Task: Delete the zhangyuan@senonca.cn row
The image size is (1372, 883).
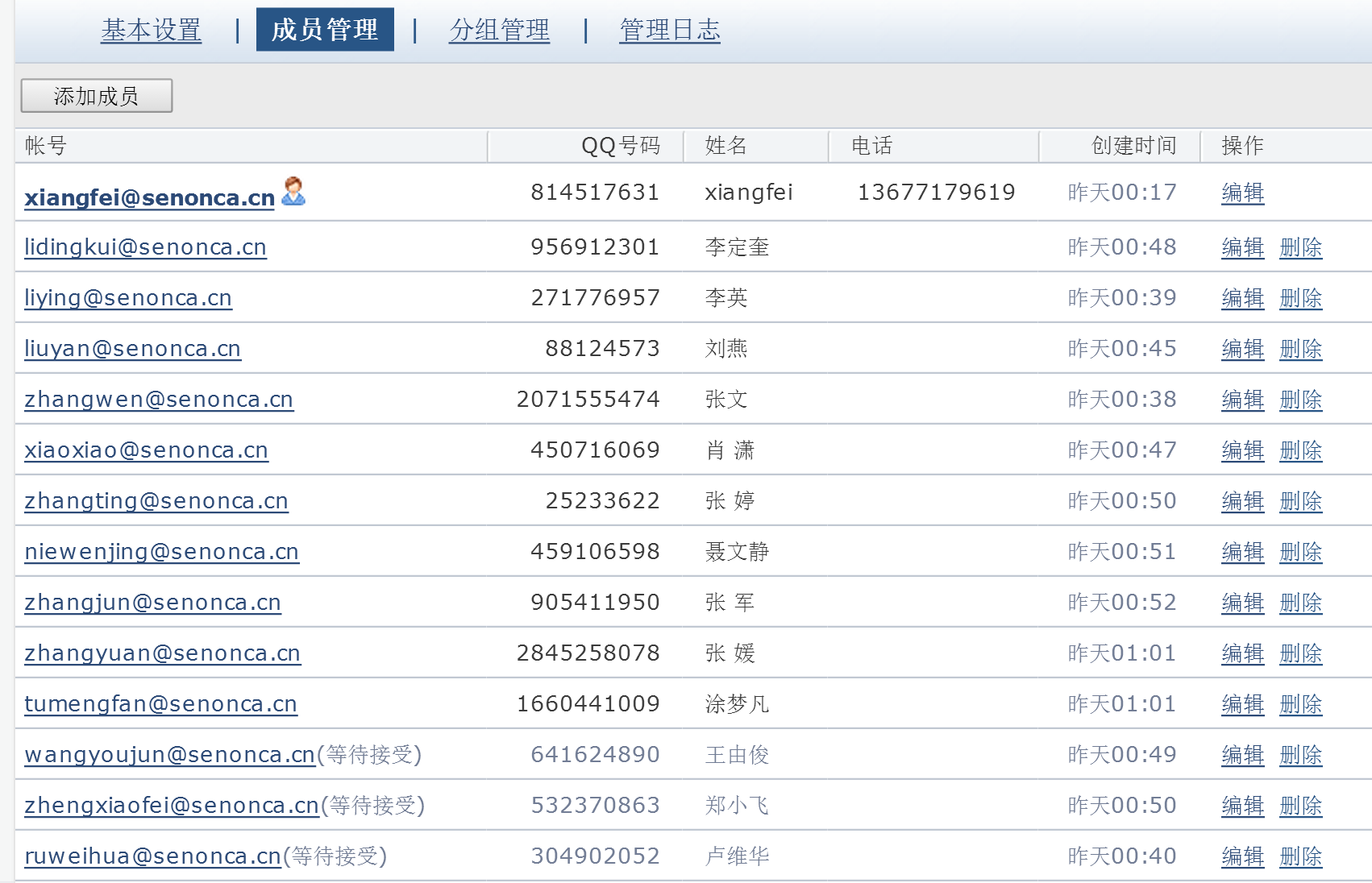Action: click(1301, 653)
